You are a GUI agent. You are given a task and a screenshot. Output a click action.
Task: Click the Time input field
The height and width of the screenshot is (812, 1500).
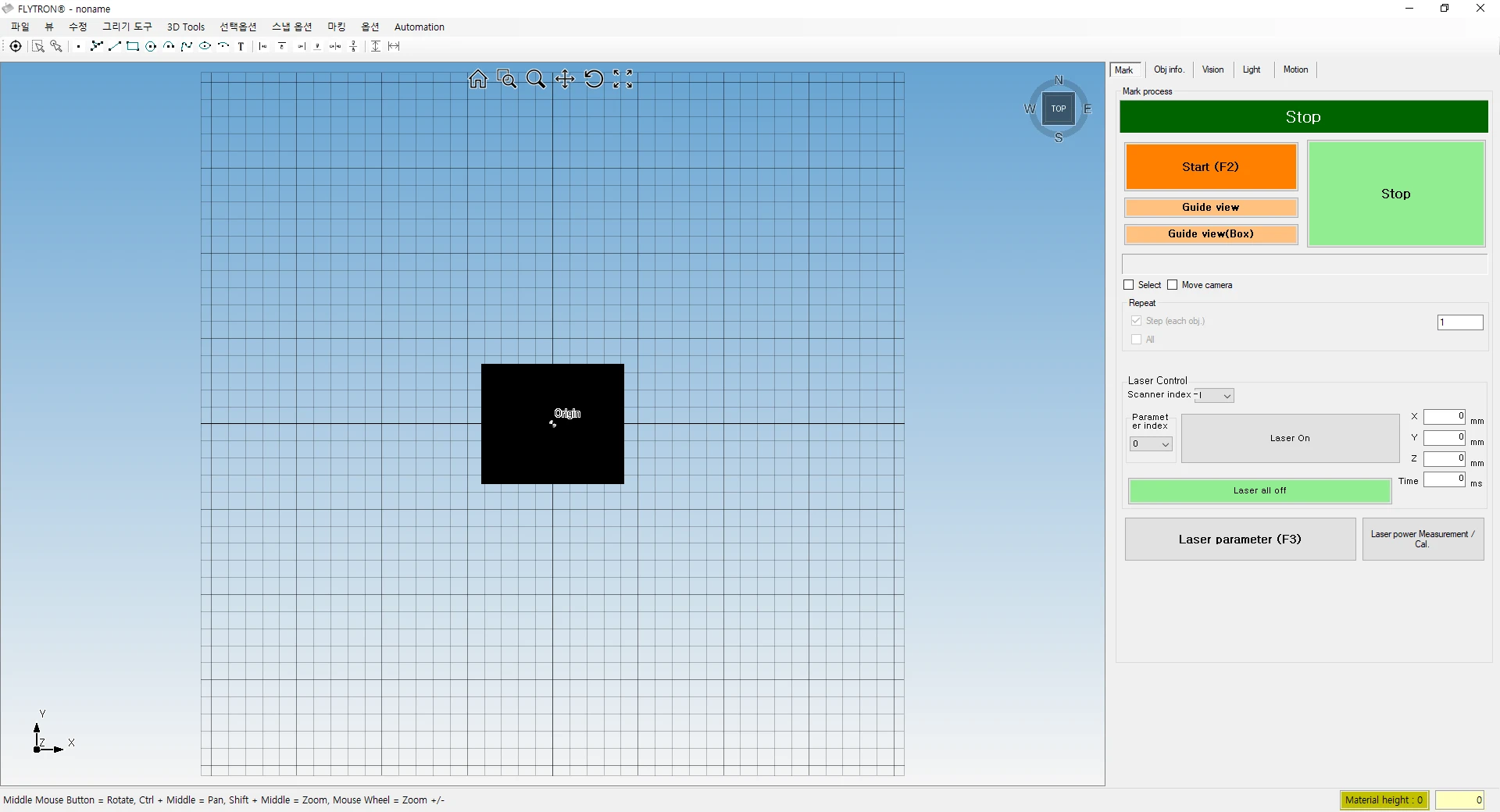click(x=1444, y=479)
